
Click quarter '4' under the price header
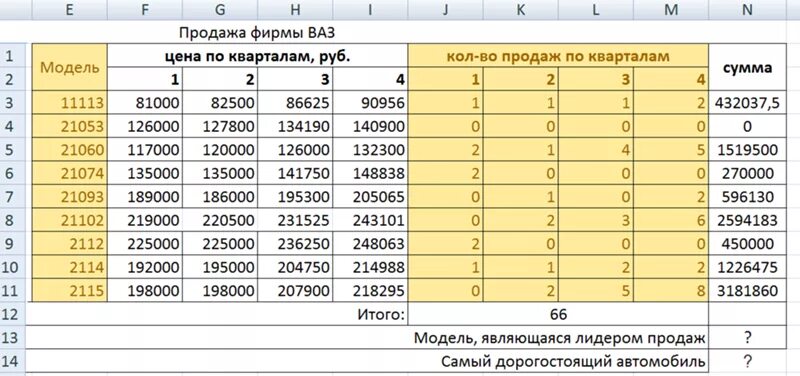[370, 80]
